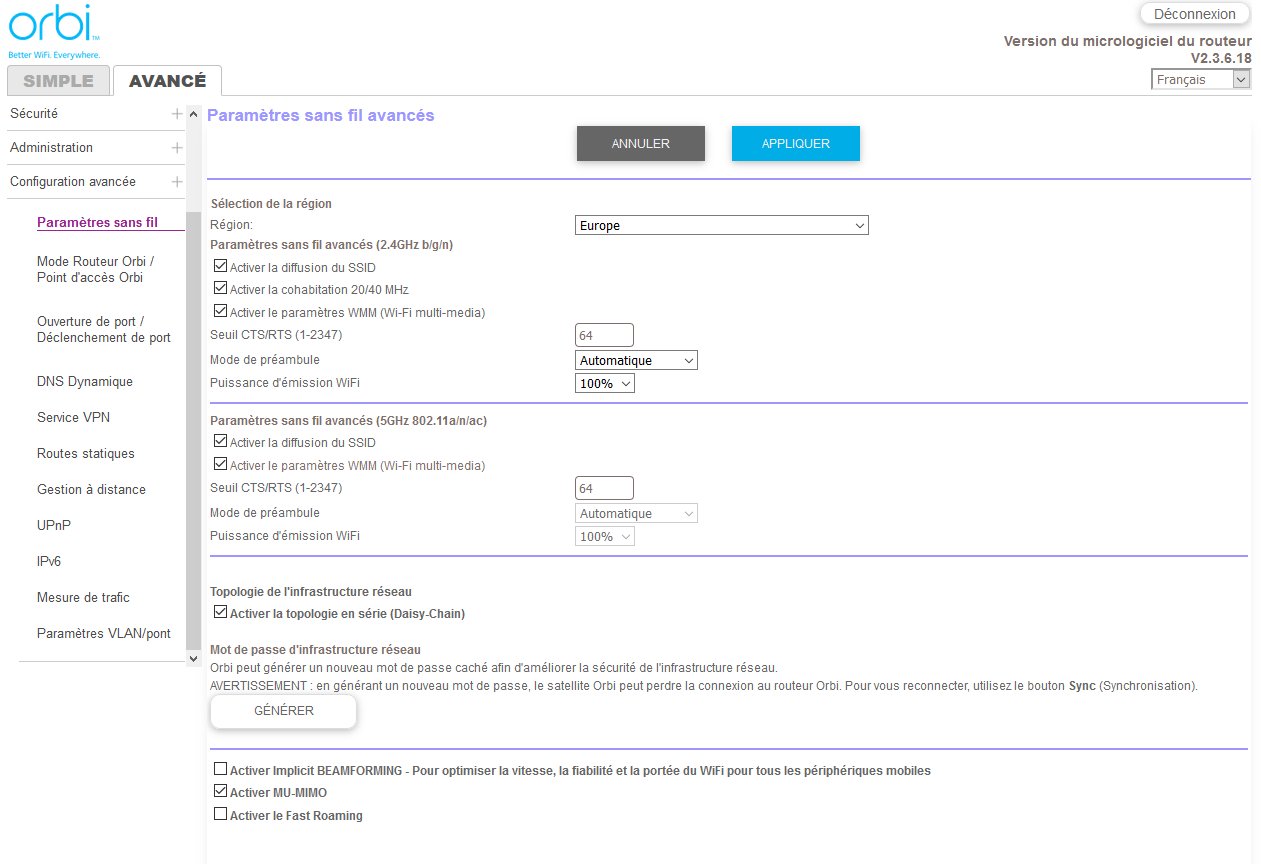Enable Implicit BEAMFORMING checkbox
1261x864 pixels.
coord(221,770)
